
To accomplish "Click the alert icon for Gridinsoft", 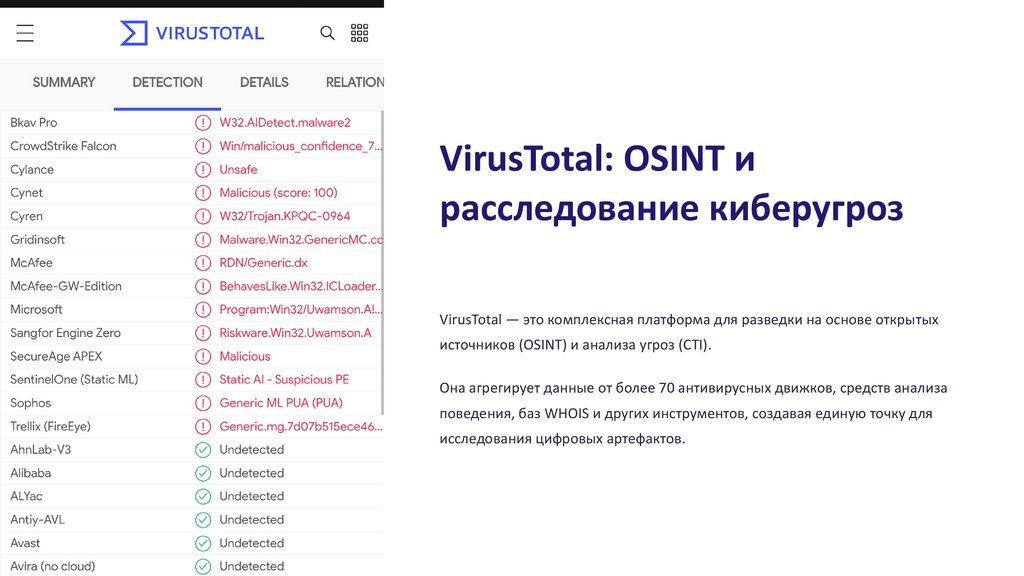I will 203,240.
